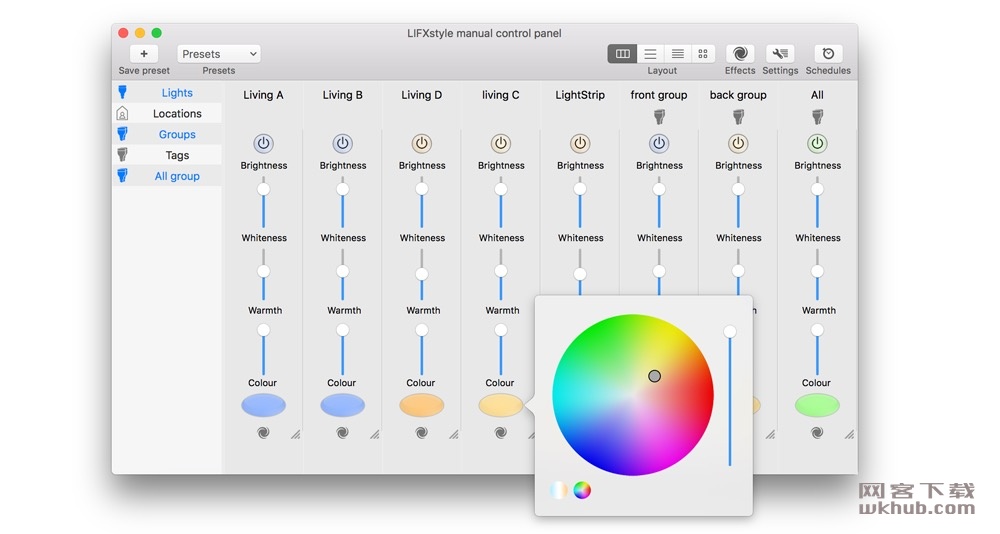Switch to rainbow colour wheel mode

click(x=582, y=490)
